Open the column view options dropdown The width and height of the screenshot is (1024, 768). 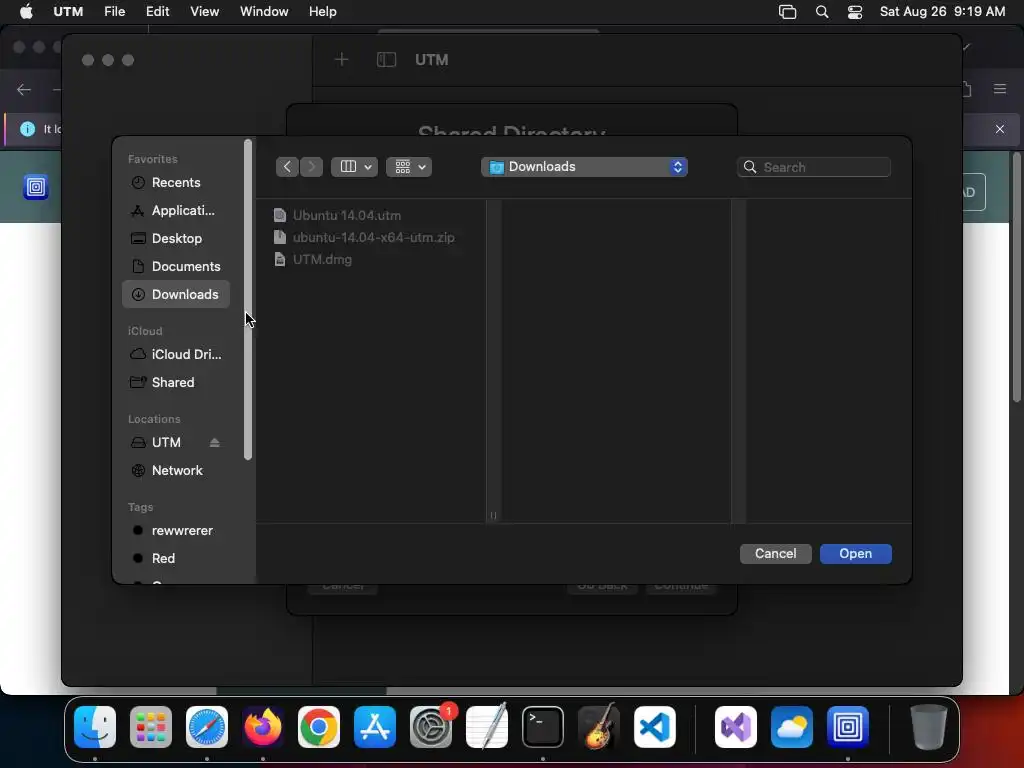click(355, 167)
